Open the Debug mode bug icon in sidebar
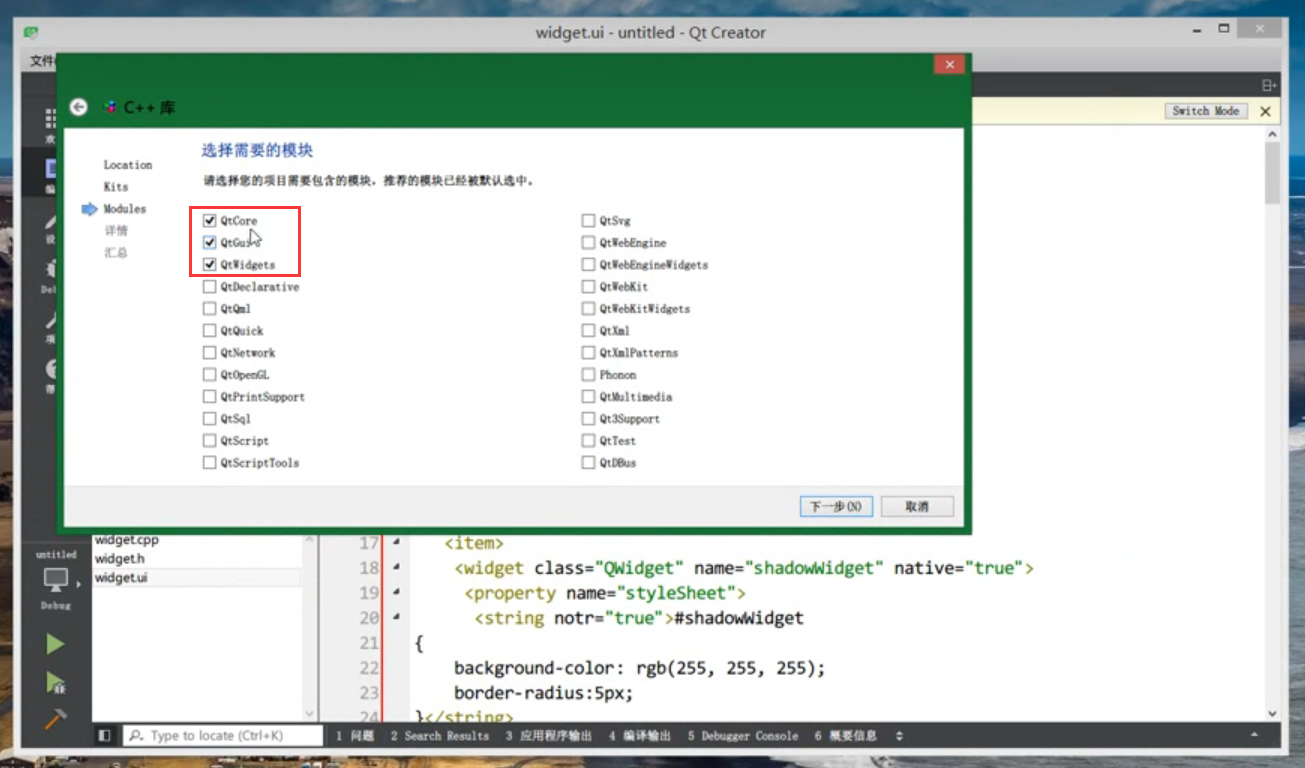 (x=50, y=271)
